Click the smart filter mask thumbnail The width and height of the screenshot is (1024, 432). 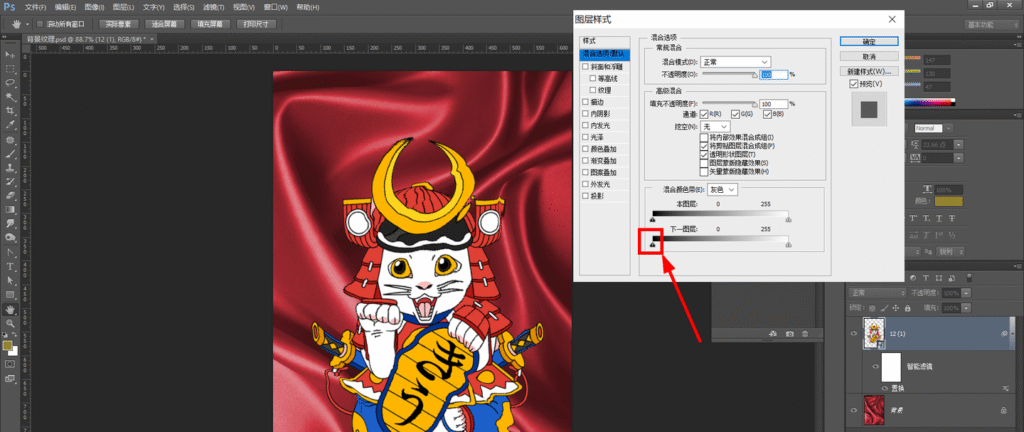tap(891, 367)
